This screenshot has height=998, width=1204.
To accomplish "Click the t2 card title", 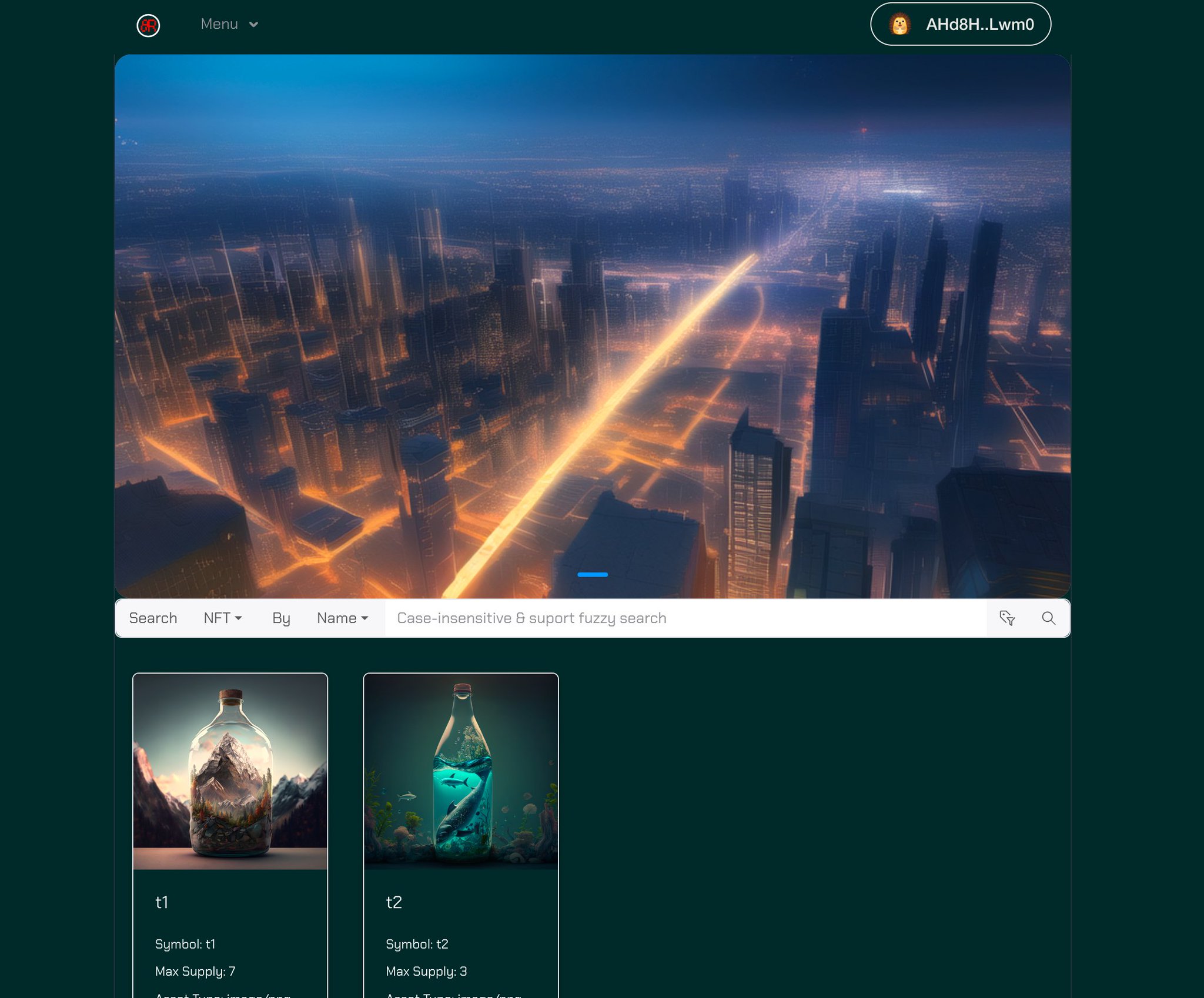I will (393, 902).
